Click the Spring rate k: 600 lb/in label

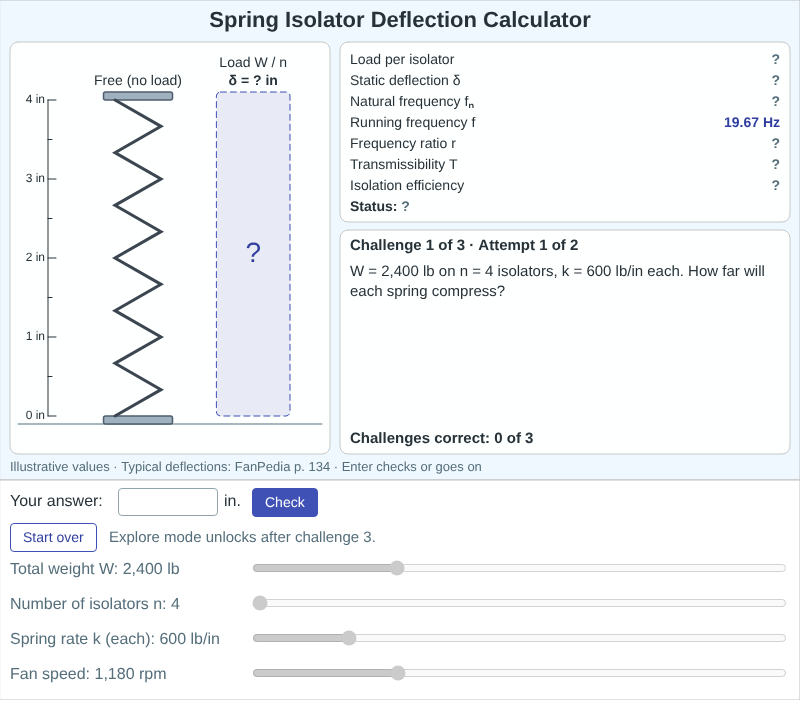(115, 639)
